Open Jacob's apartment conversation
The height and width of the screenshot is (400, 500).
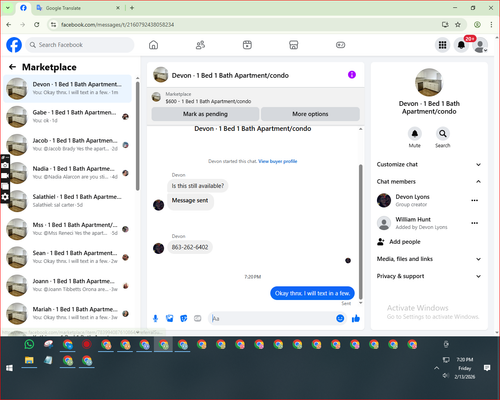(68, 144)
